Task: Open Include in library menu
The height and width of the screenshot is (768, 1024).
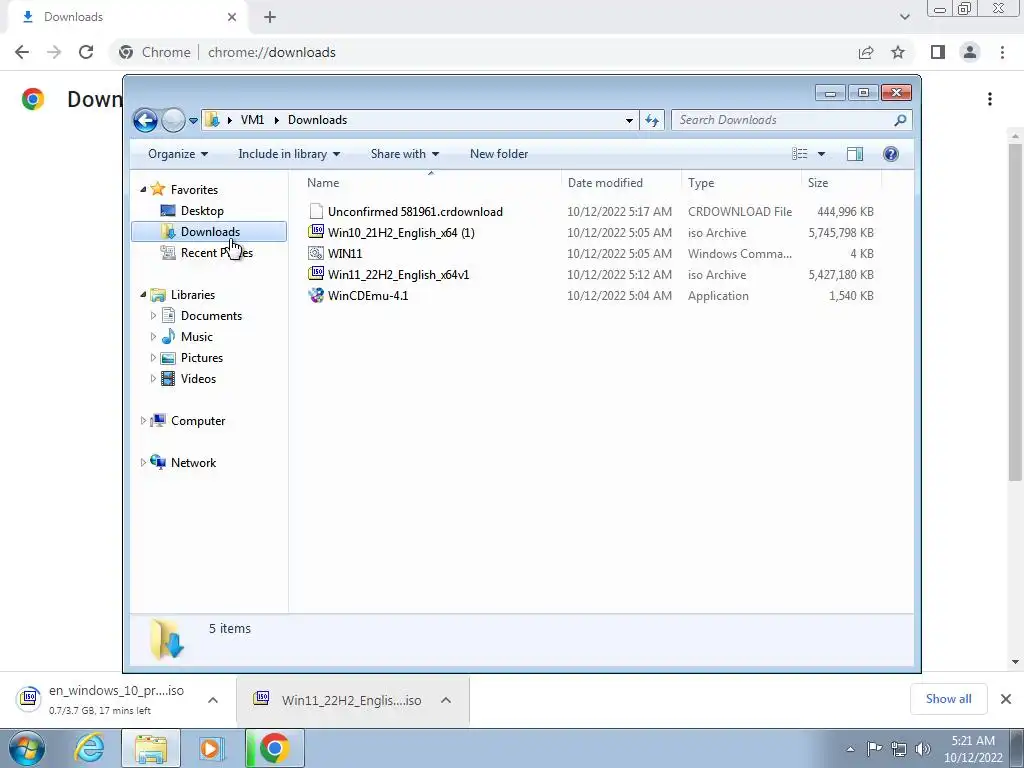Action: coord(289,154)
